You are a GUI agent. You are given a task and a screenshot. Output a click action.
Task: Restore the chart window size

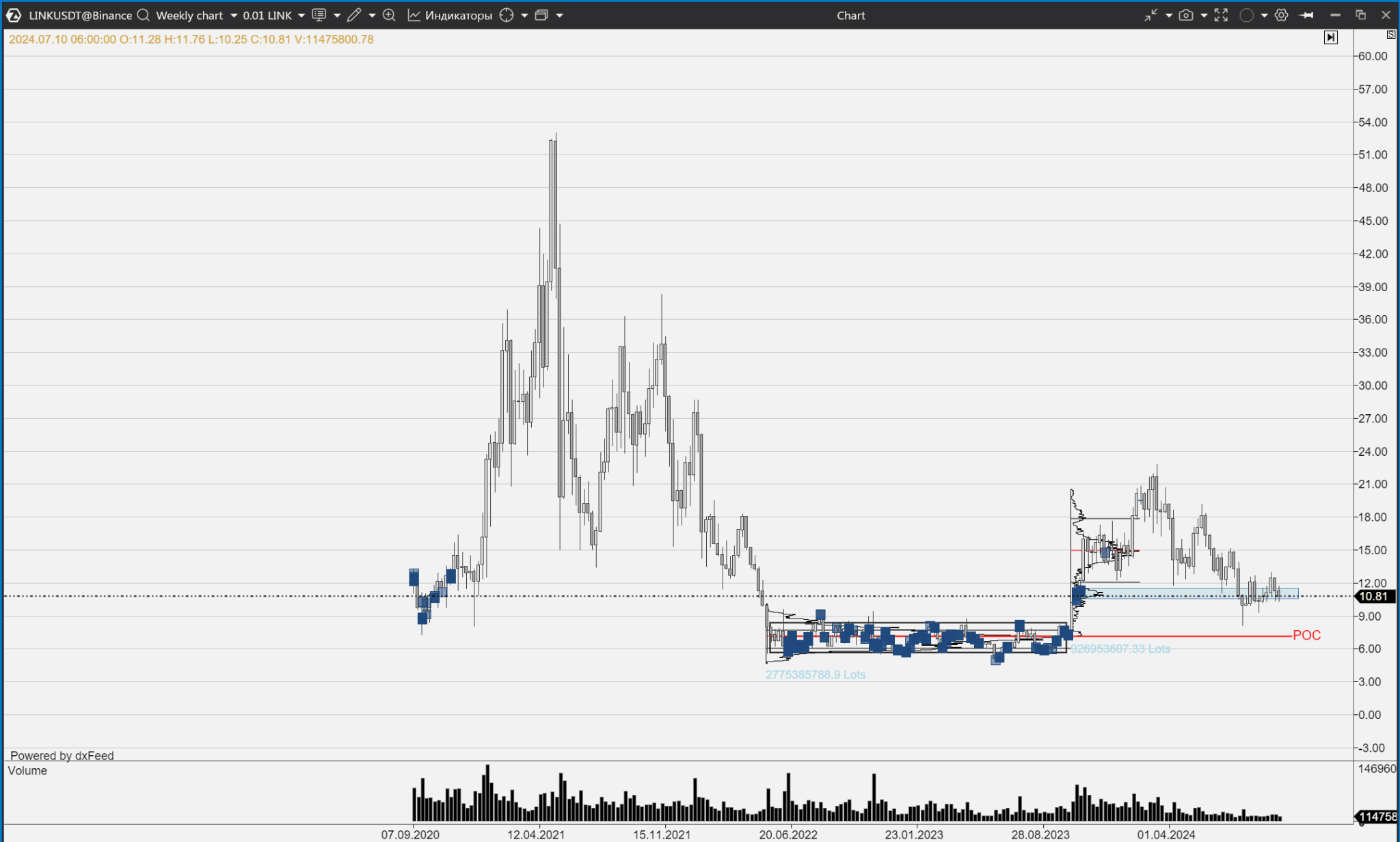1360,15
